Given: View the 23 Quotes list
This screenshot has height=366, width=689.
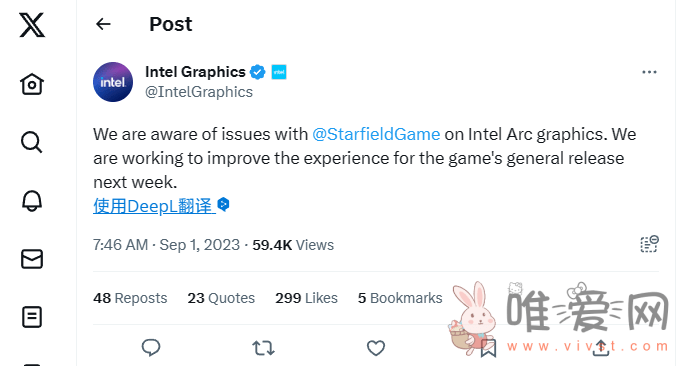Looking at the screenshot, I should [x=221, y=298].
